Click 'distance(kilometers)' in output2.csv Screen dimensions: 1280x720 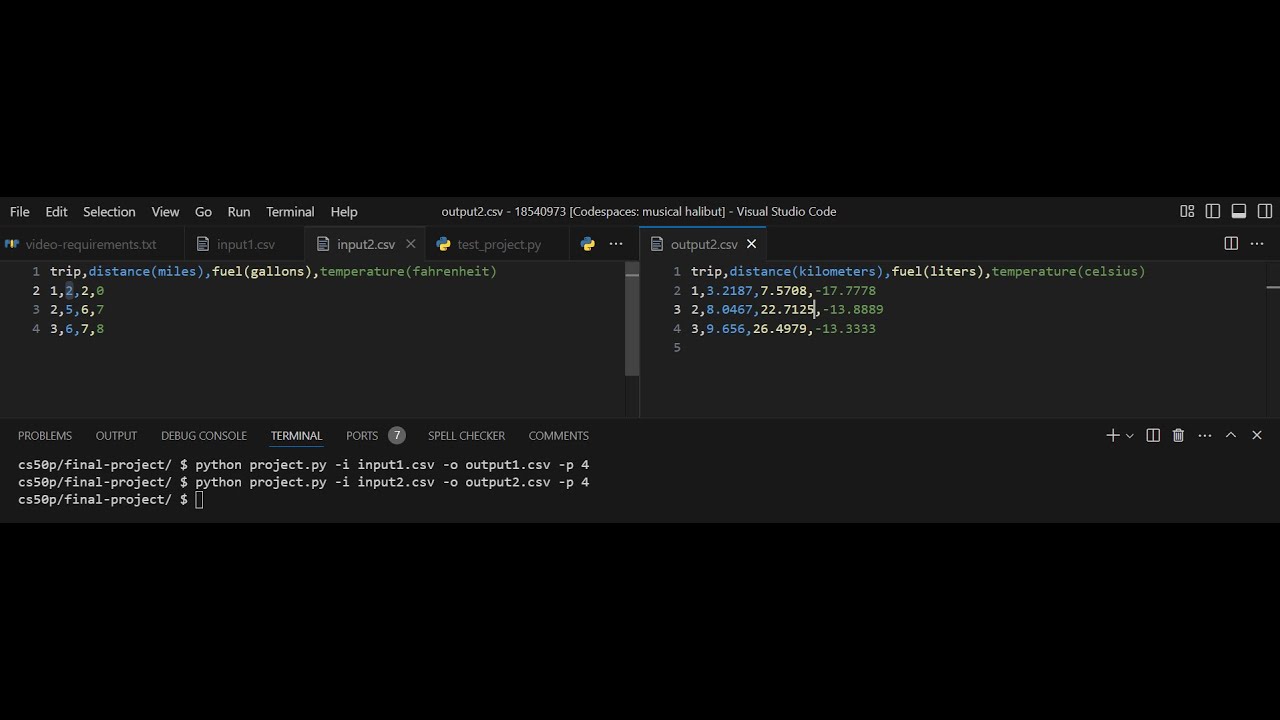pyautogui.click(x=806, y=271)
